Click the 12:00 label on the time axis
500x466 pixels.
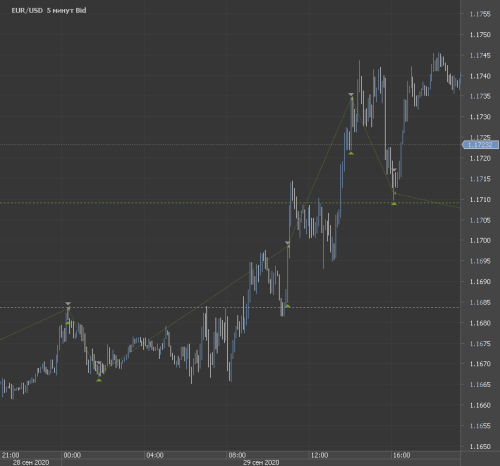pyautogui.click(x=319, y=455)
